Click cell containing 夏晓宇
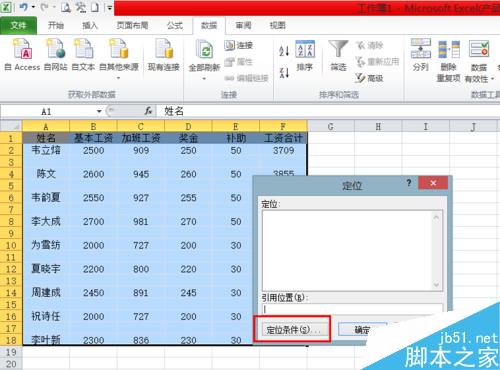The image size is (500, 370). click(x=46, y=269)
